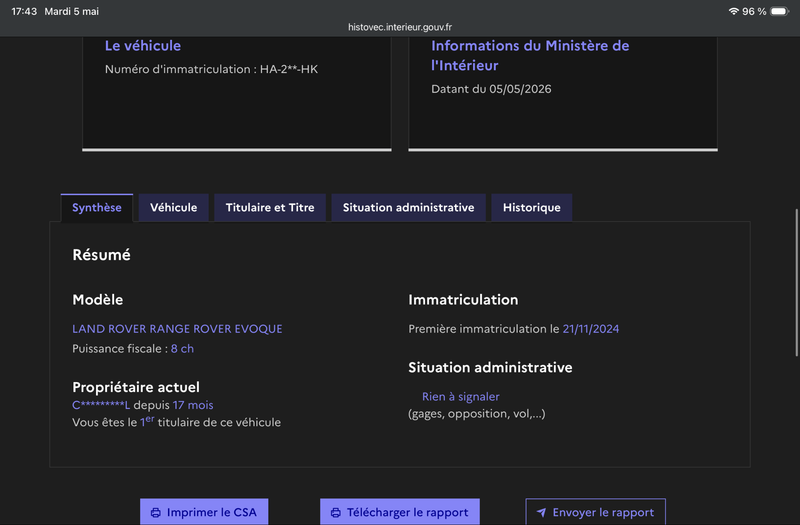Click the Résumé heading
The image size is (800, 525).
[102, 255]
